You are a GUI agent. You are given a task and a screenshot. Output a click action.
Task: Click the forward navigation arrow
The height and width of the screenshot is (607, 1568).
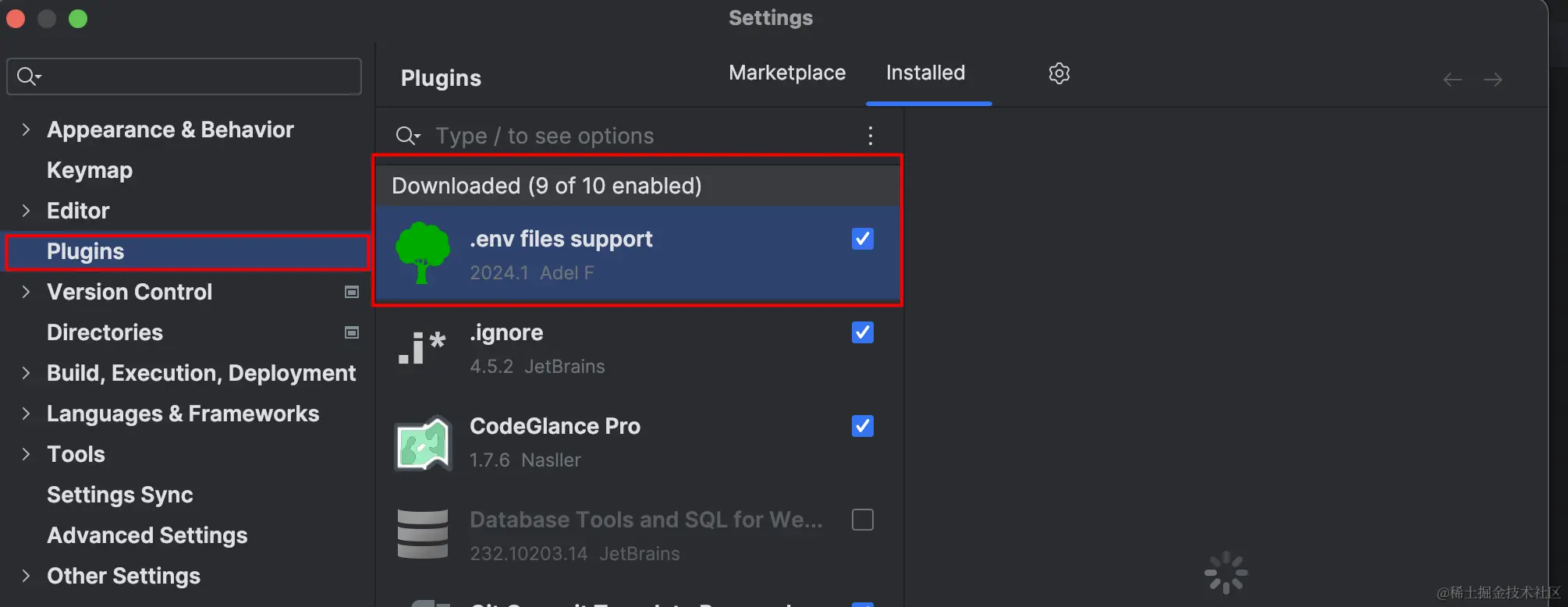tap(1493, 80)
